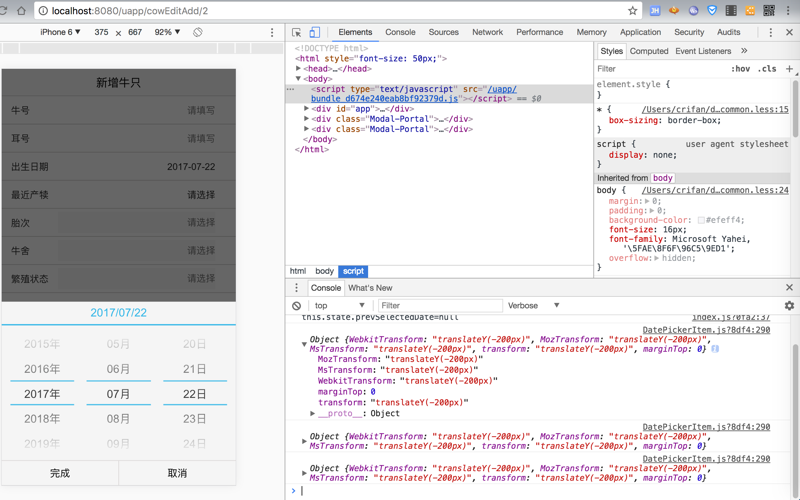
Task: Open first DatePickerItem.js source link
Action: click(x=706, y=330)
